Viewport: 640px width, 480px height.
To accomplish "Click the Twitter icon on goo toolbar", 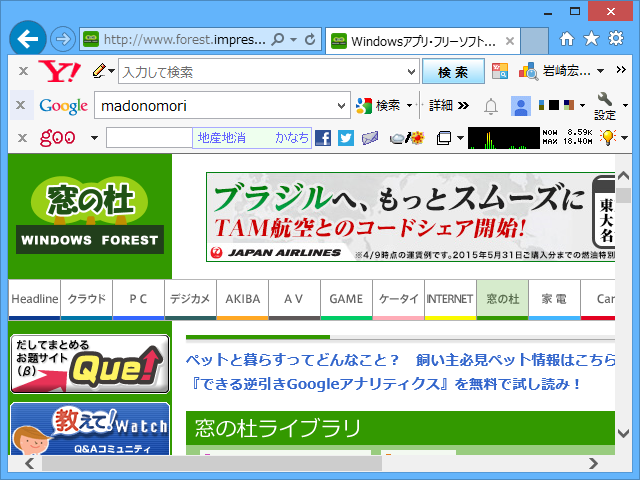I will pyautogui.click(x=346, y=138).
